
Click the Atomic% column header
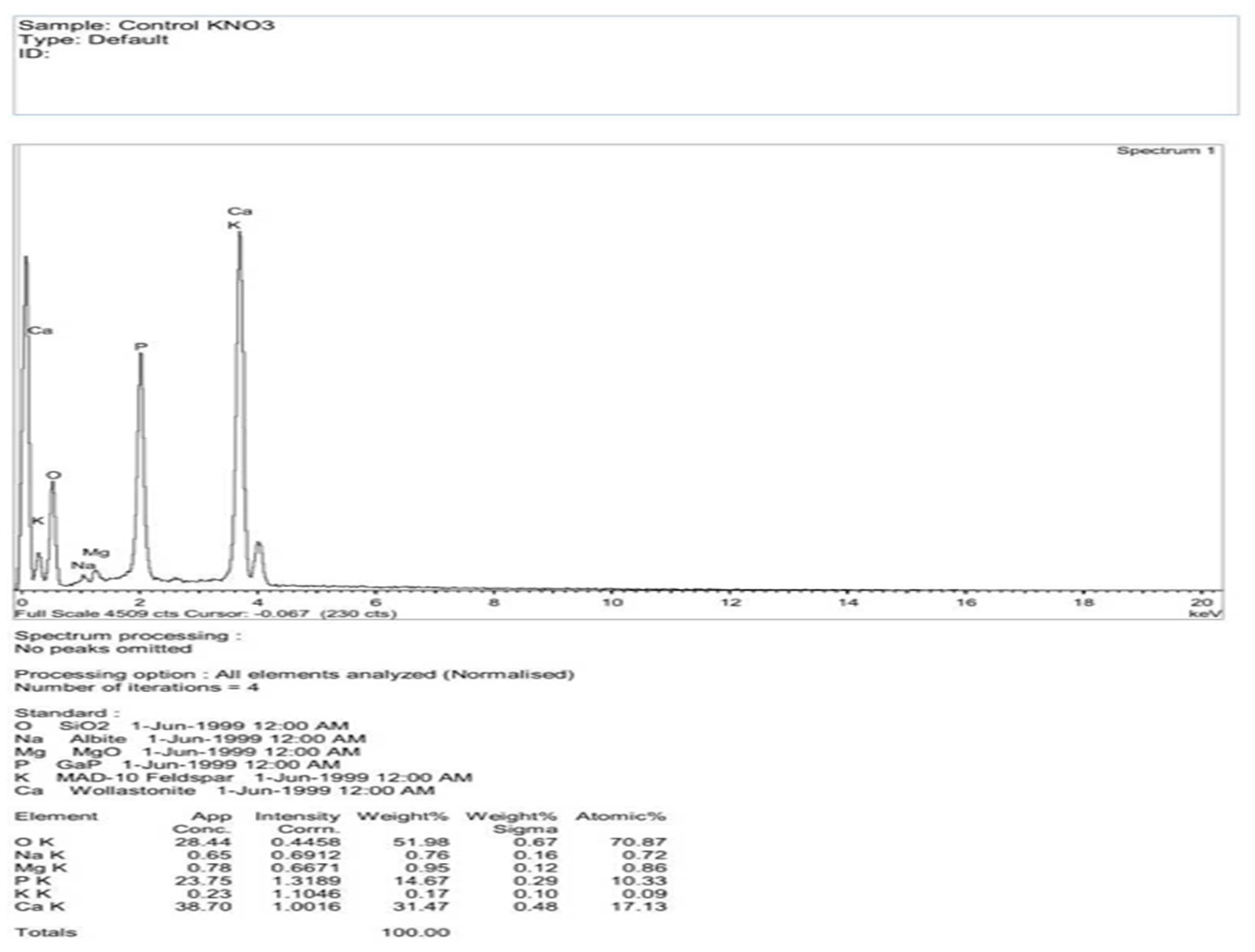tap(620, 816)
